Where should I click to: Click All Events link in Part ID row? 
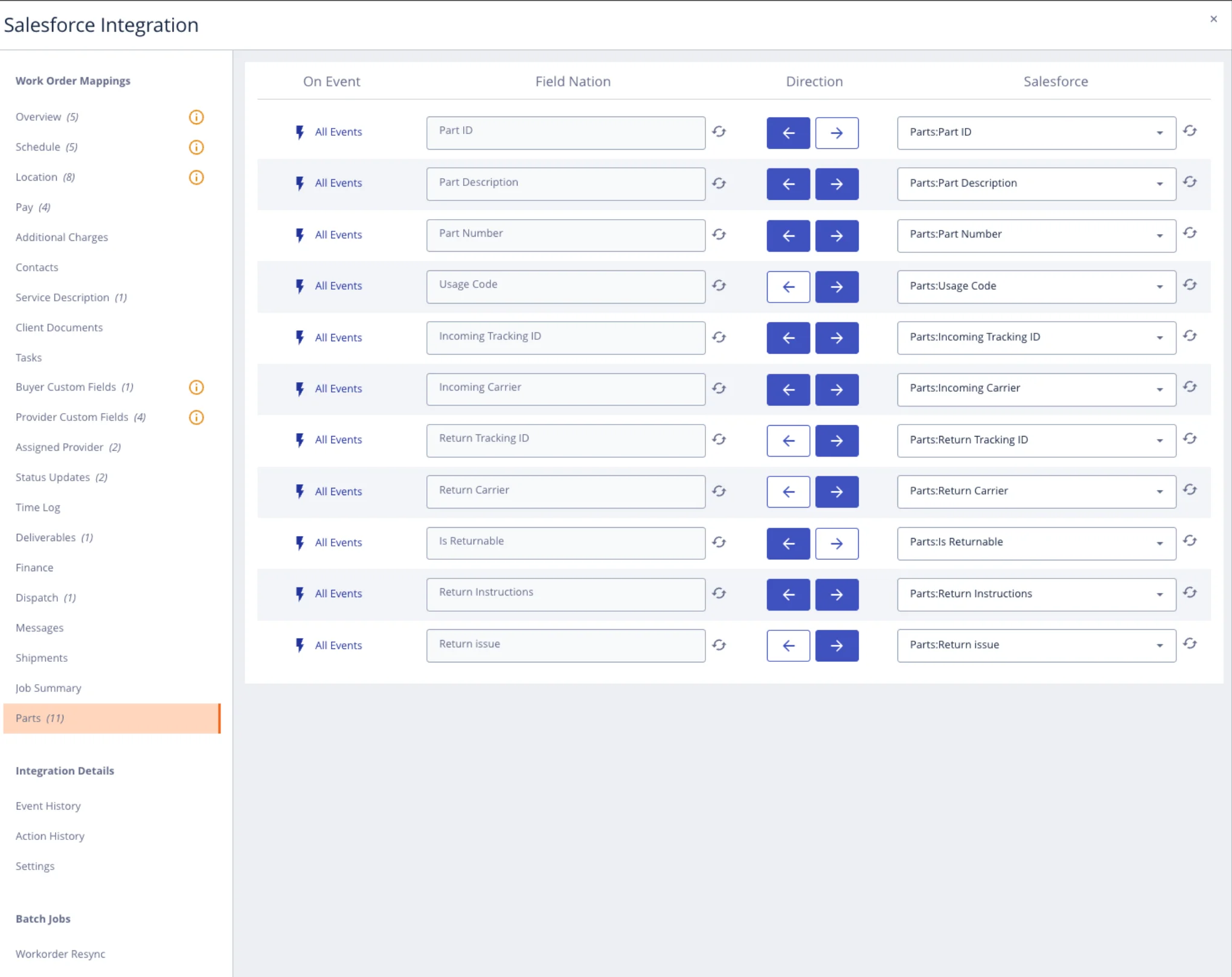[x=338, y=132]
